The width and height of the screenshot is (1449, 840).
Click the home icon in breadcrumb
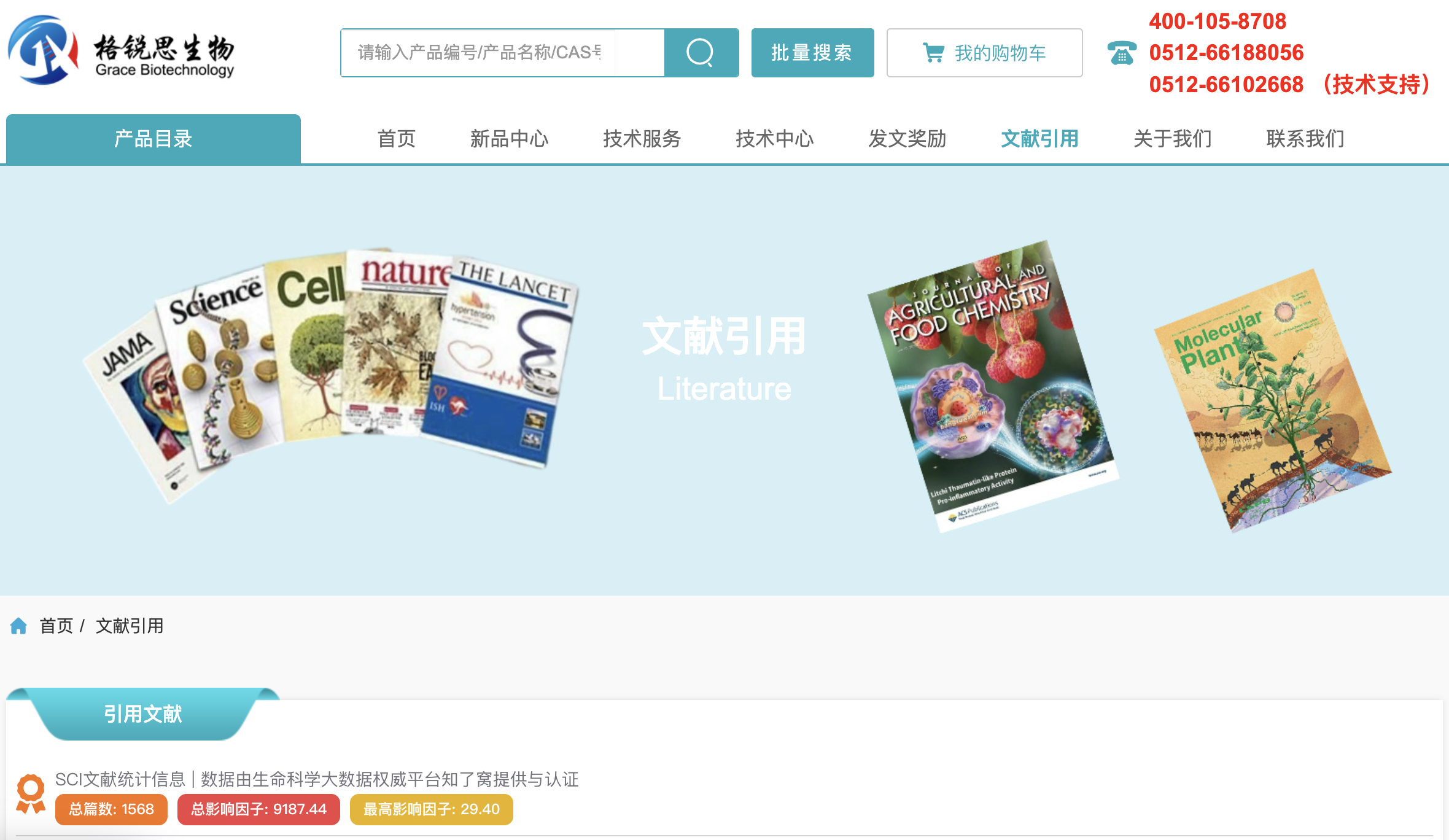click(x=18, y=626)
